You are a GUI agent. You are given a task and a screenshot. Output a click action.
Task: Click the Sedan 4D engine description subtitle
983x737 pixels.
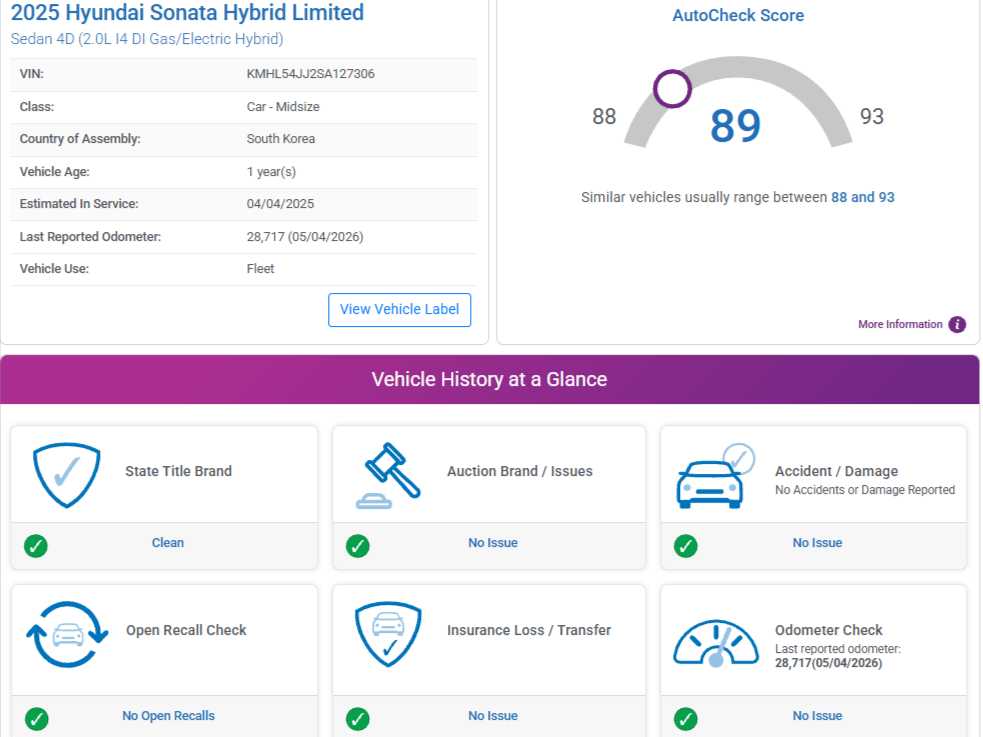coord(147,39)
